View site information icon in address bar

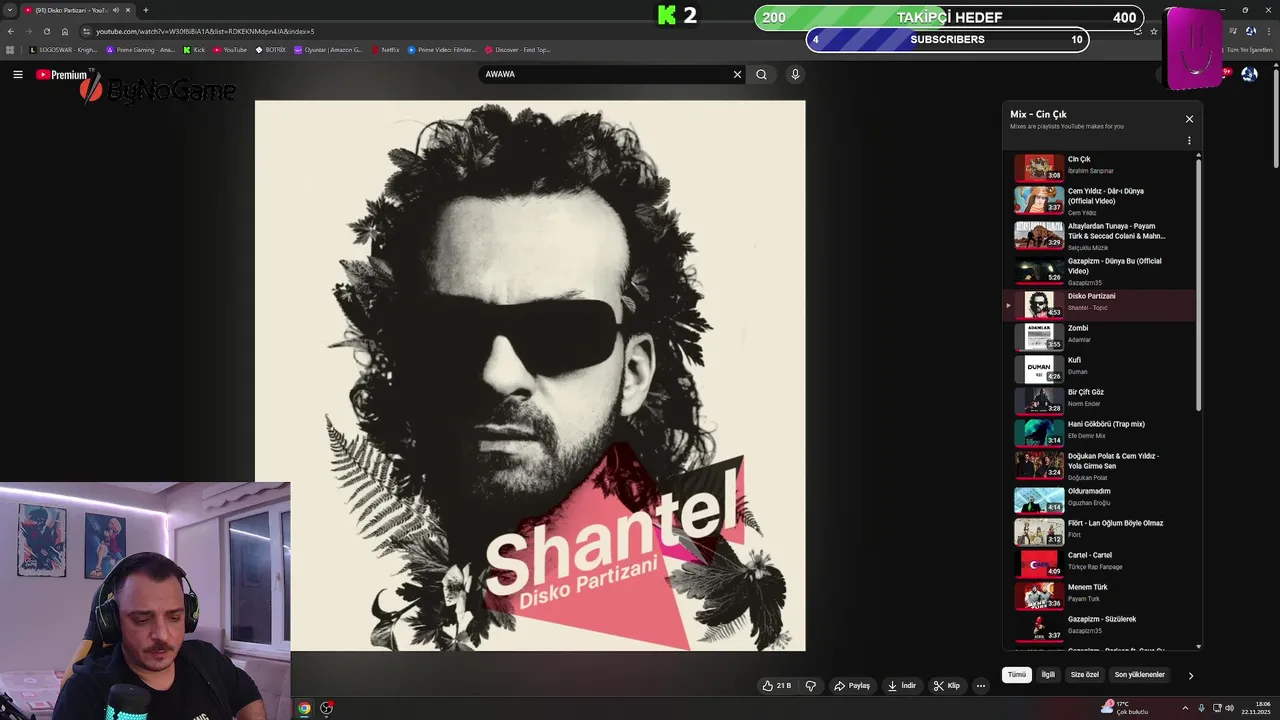pos(87,31)
